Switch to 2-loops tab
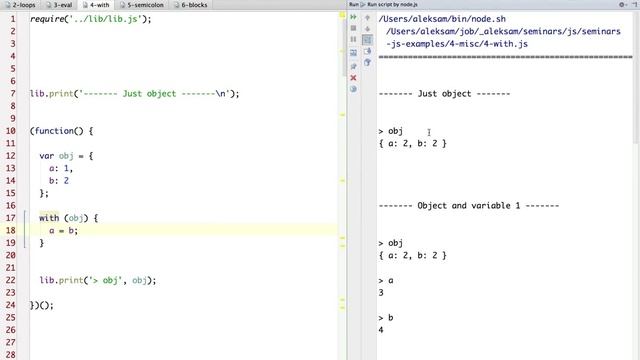The image size is (640, 360). (x=20, y=5)
